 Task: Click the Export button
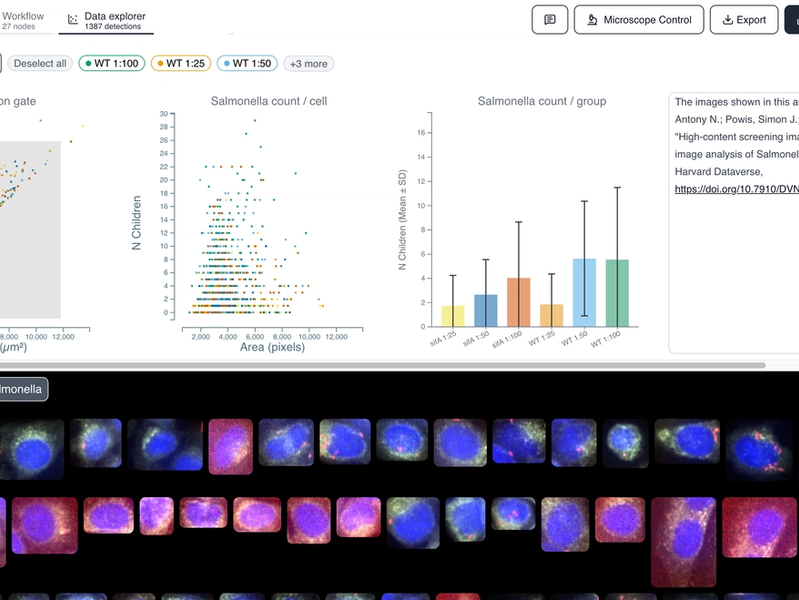[743, 20]
